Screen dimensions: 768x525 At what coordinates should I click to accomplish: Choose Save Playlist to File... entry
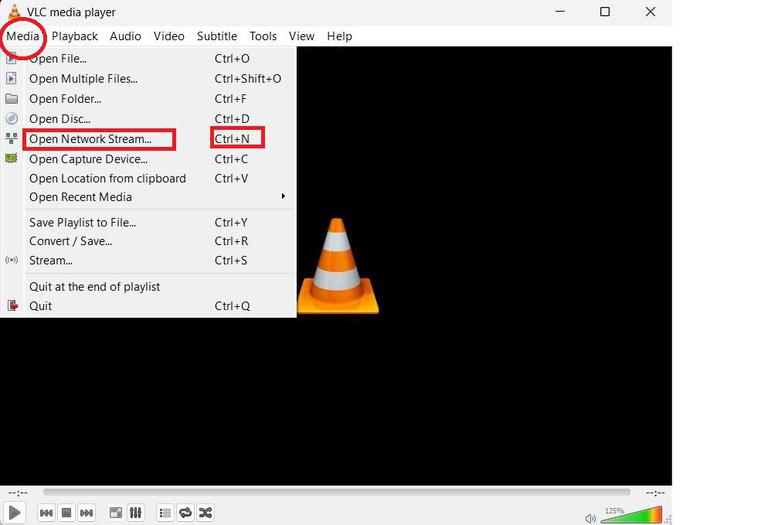click(148, 223)
